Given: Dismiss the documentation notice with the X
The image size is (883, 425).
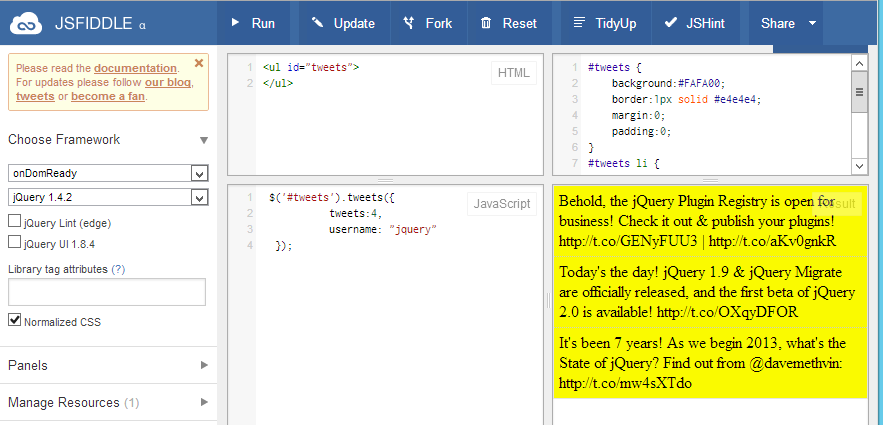Looking at the screenshot, I should (x=198, y=63).
